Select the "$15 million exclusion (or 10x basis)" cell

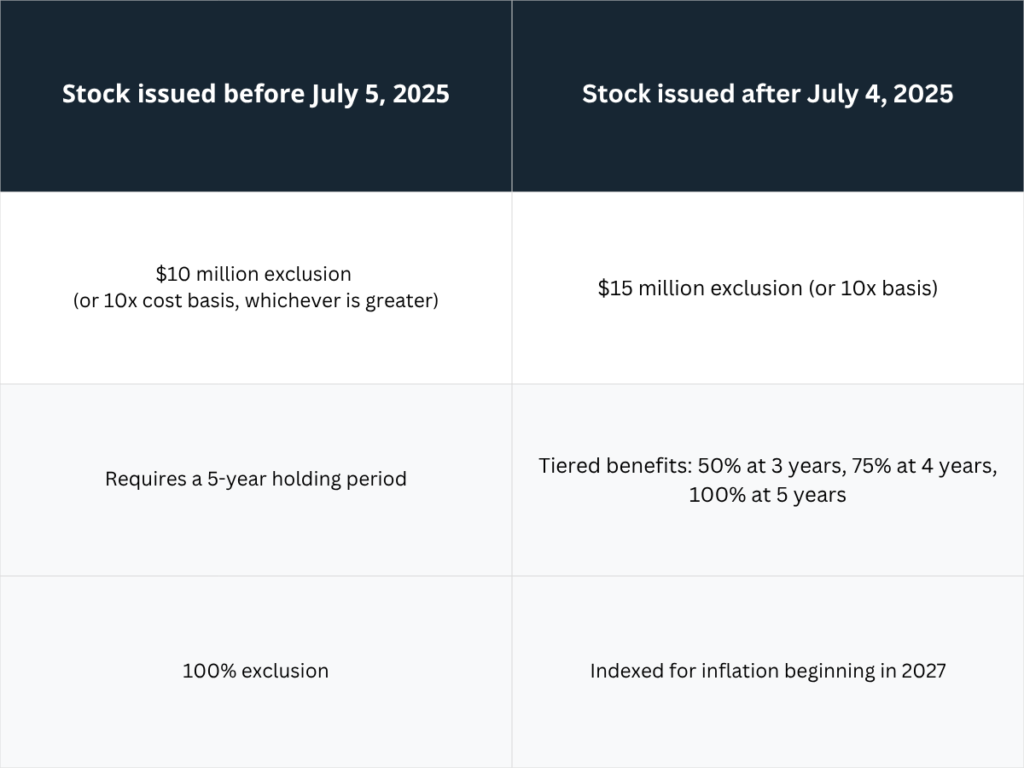point(767,288)
